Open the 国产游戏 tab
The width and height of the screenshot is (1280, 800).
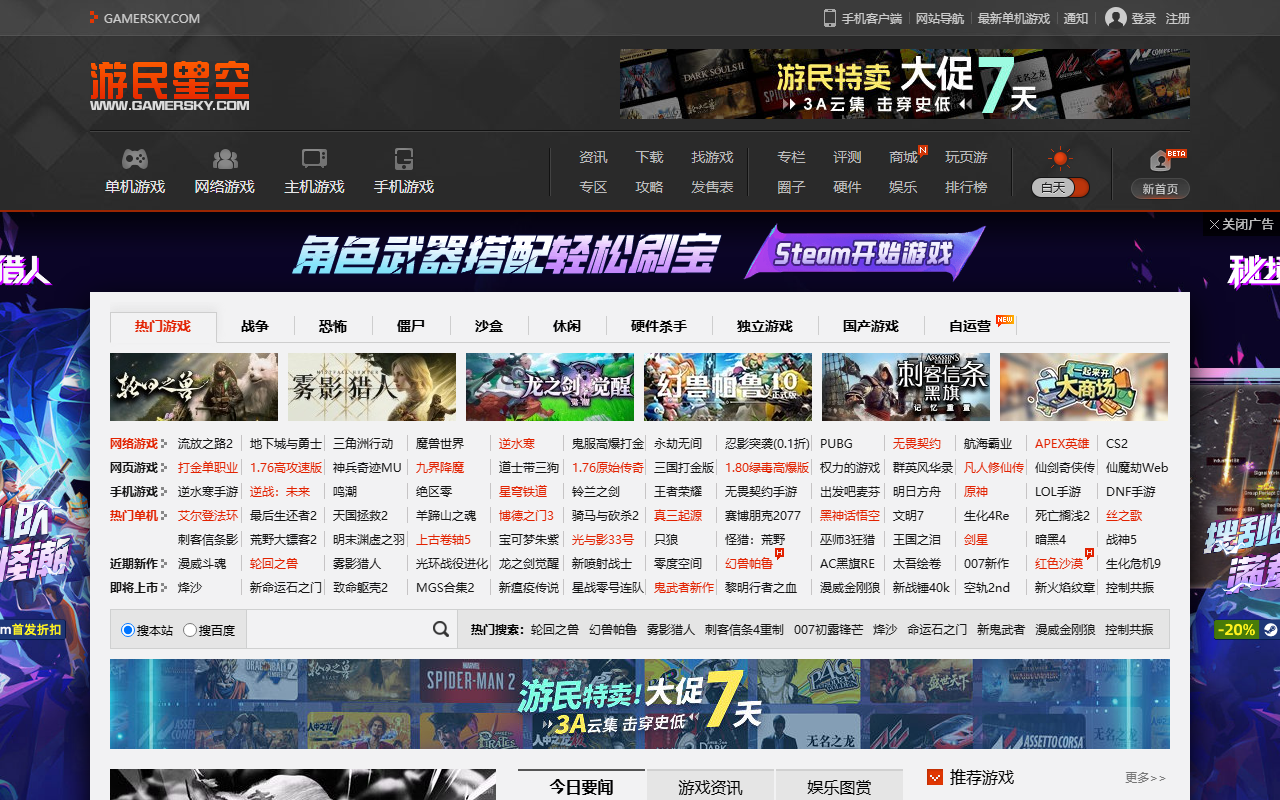pyautogui.click(x=871, y=326)
